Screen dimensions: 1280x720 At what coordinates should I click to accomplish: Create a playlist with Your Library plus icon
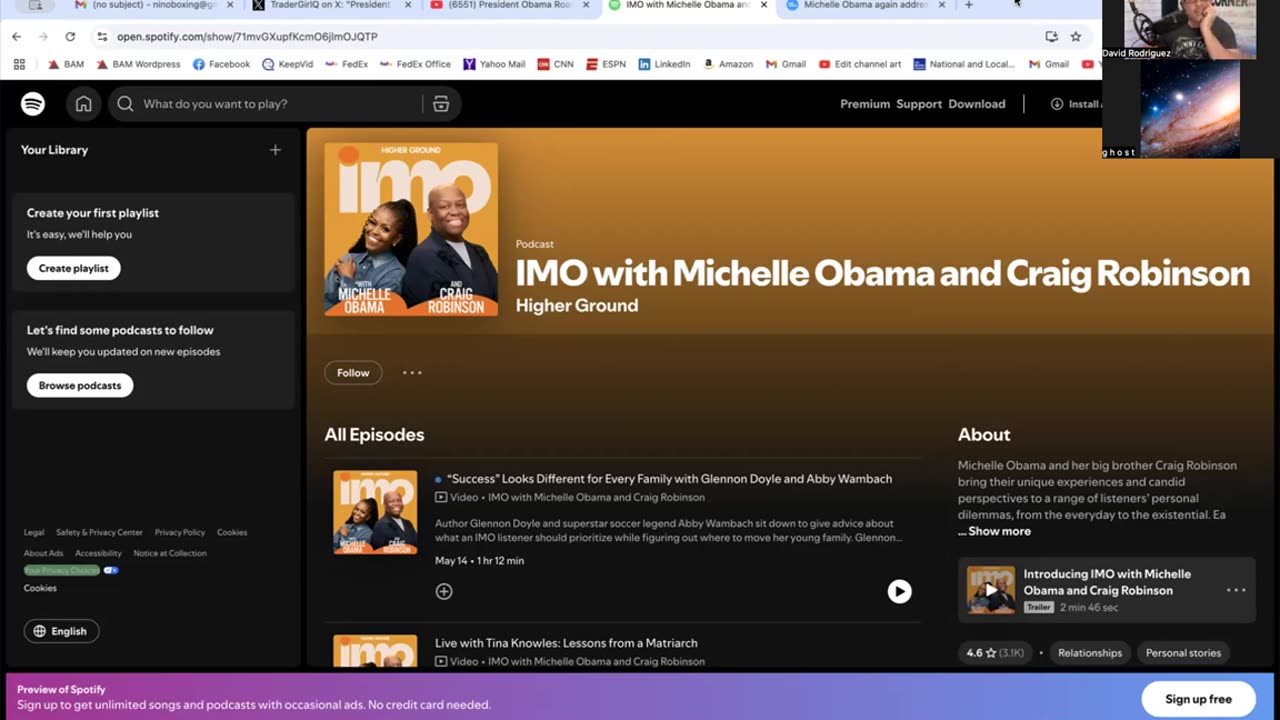(275, 150)
